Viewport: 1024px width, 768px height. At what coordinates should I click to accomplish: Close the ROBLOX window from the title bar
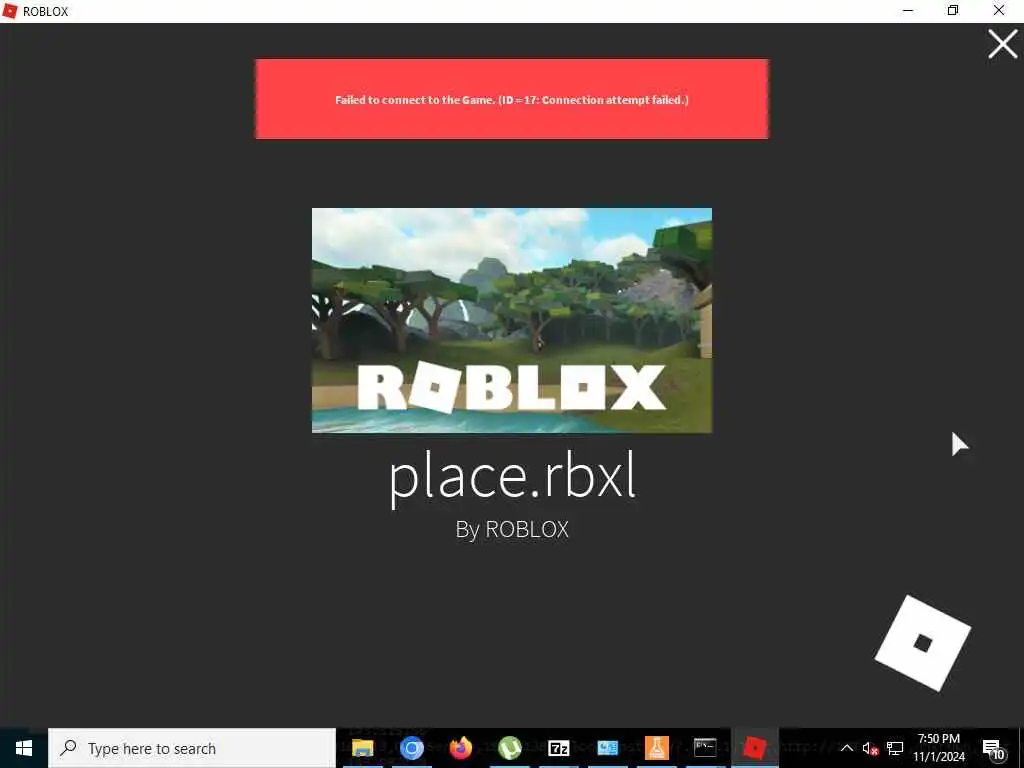click(x=999, y=10)
